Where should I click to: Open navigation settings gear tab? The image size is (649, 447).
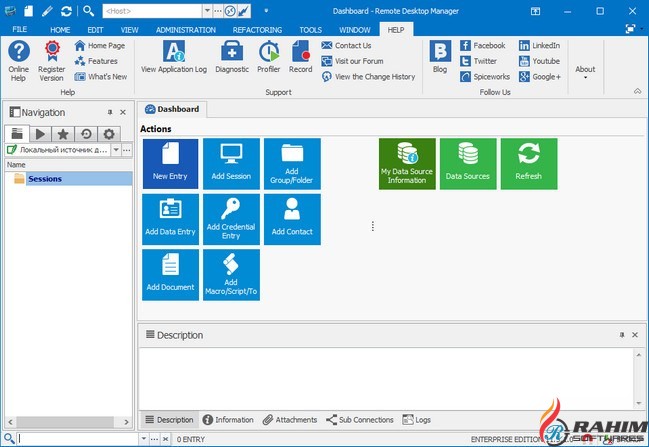(109, 134)
